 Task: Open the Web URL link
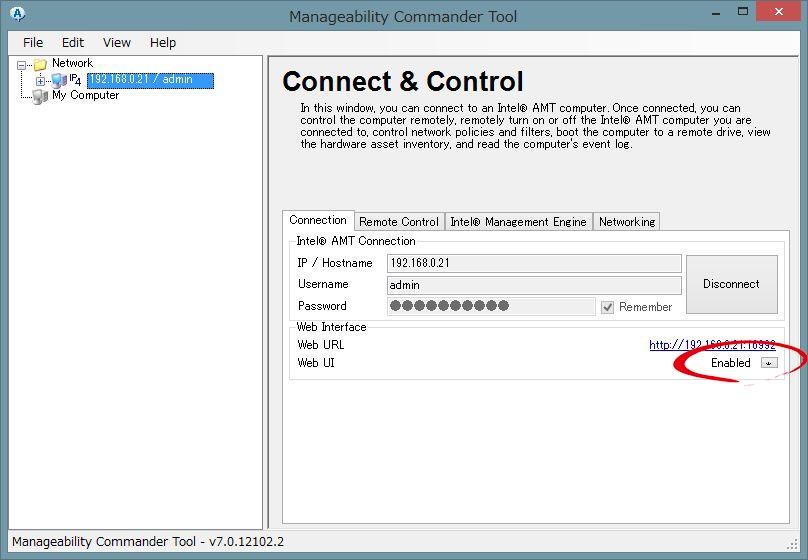click(712, 345)
